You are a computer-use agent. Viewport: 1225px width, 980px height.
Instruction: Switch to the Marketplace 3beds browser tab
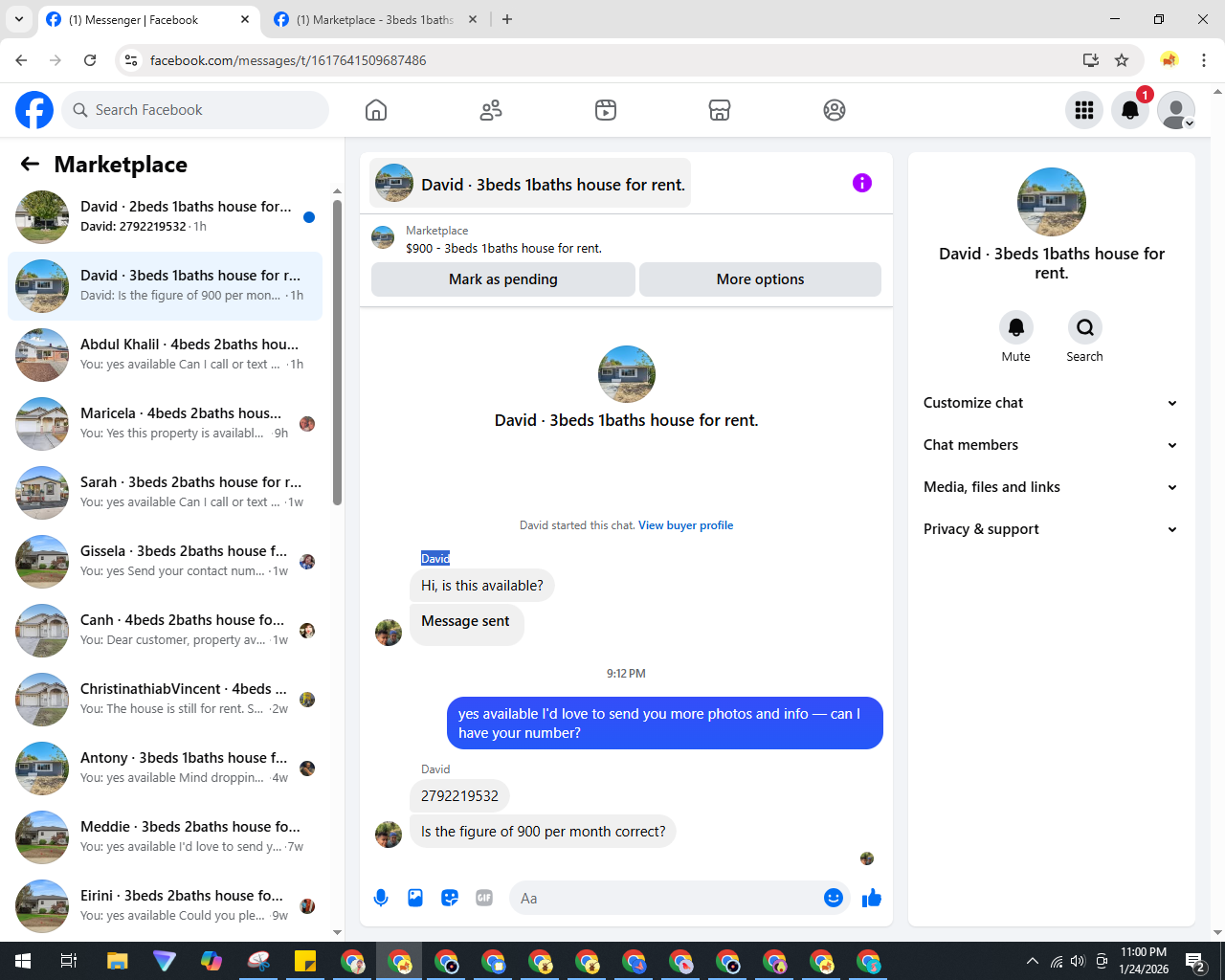point(375,19)
